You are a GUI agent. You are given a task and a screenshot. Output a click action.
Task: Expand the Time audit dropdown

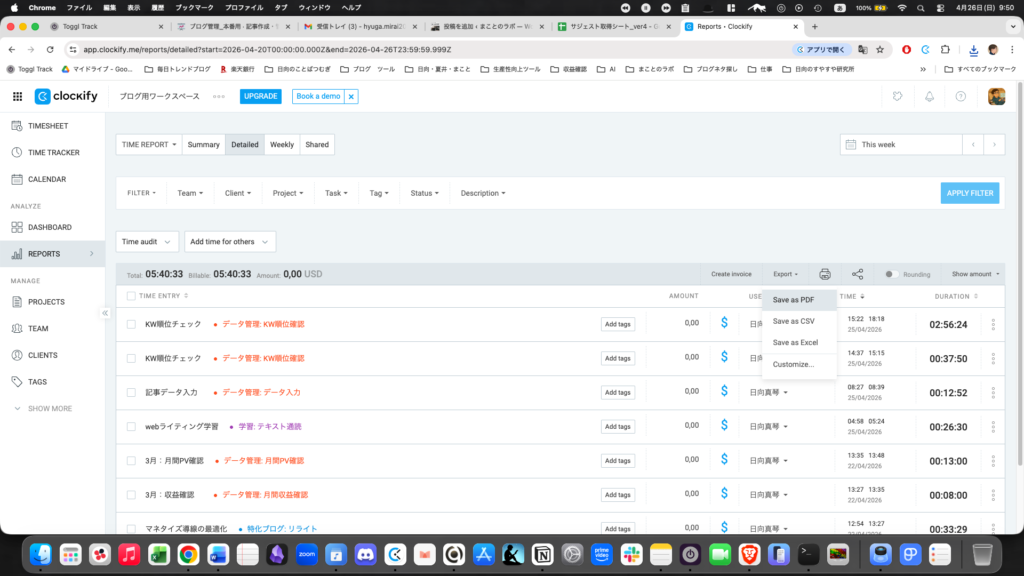click(x=146, y=241)
